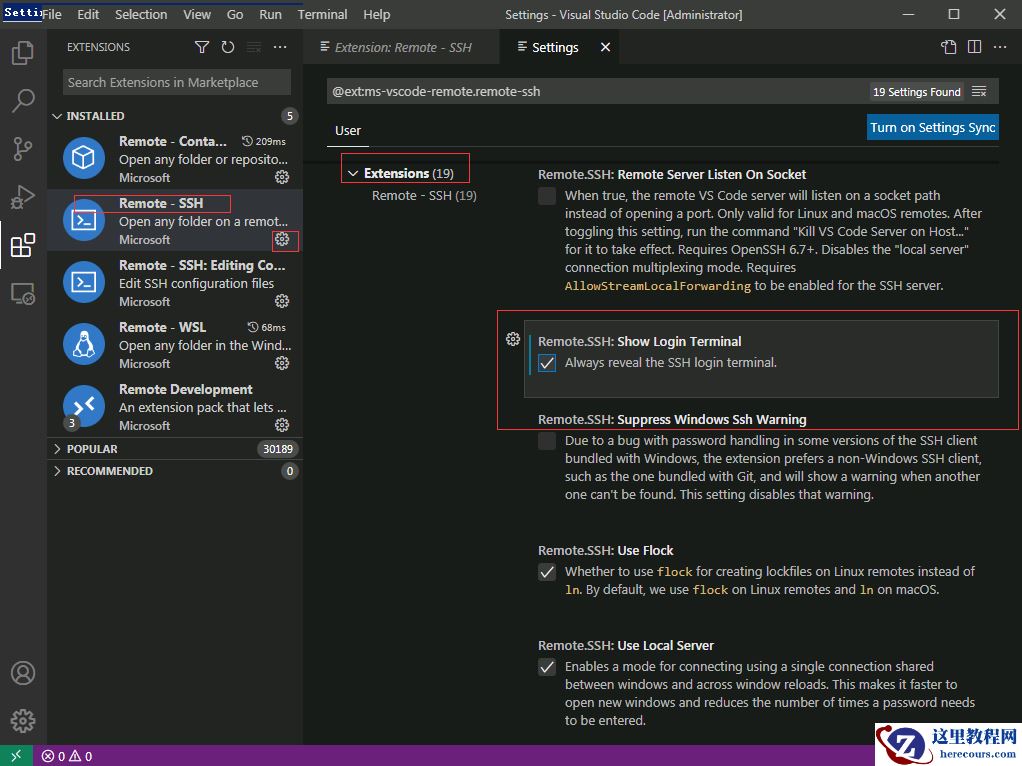Click Search Extensions in Marketplace field
The image size is (1022, 766).
pos(177,83)
